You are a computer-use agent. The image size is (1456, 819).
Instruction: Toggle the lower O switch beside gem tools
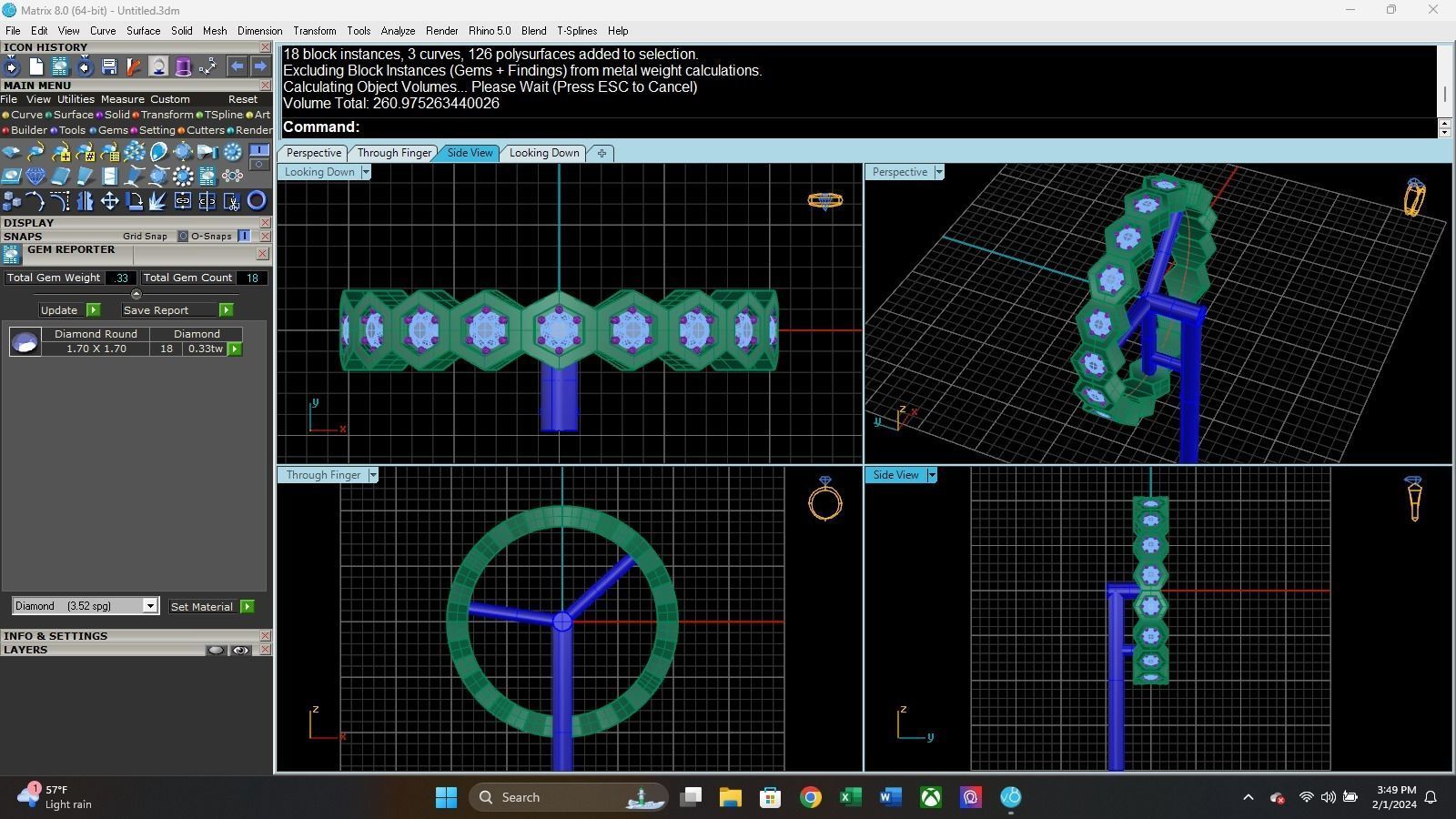click(259, 165)
